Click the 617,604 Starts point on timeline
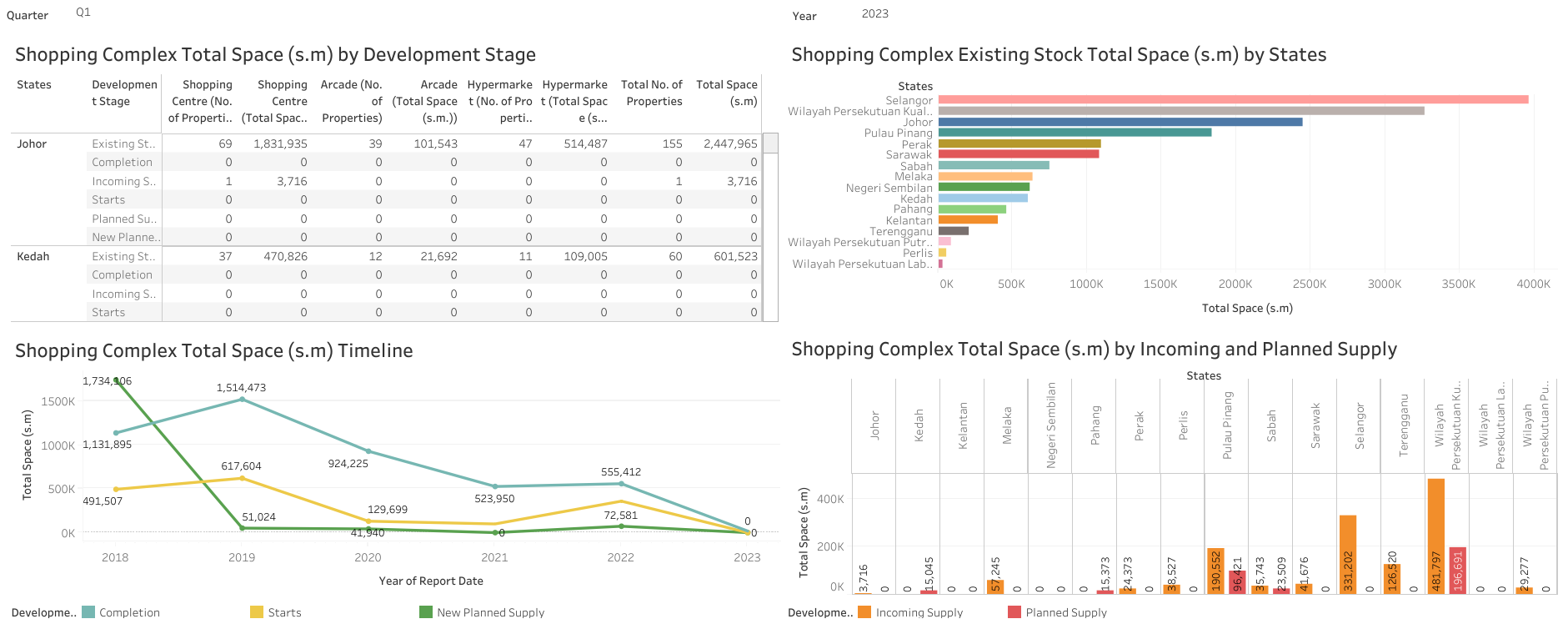The height and width of the screenshot is (629, 1568). (243, 478)
